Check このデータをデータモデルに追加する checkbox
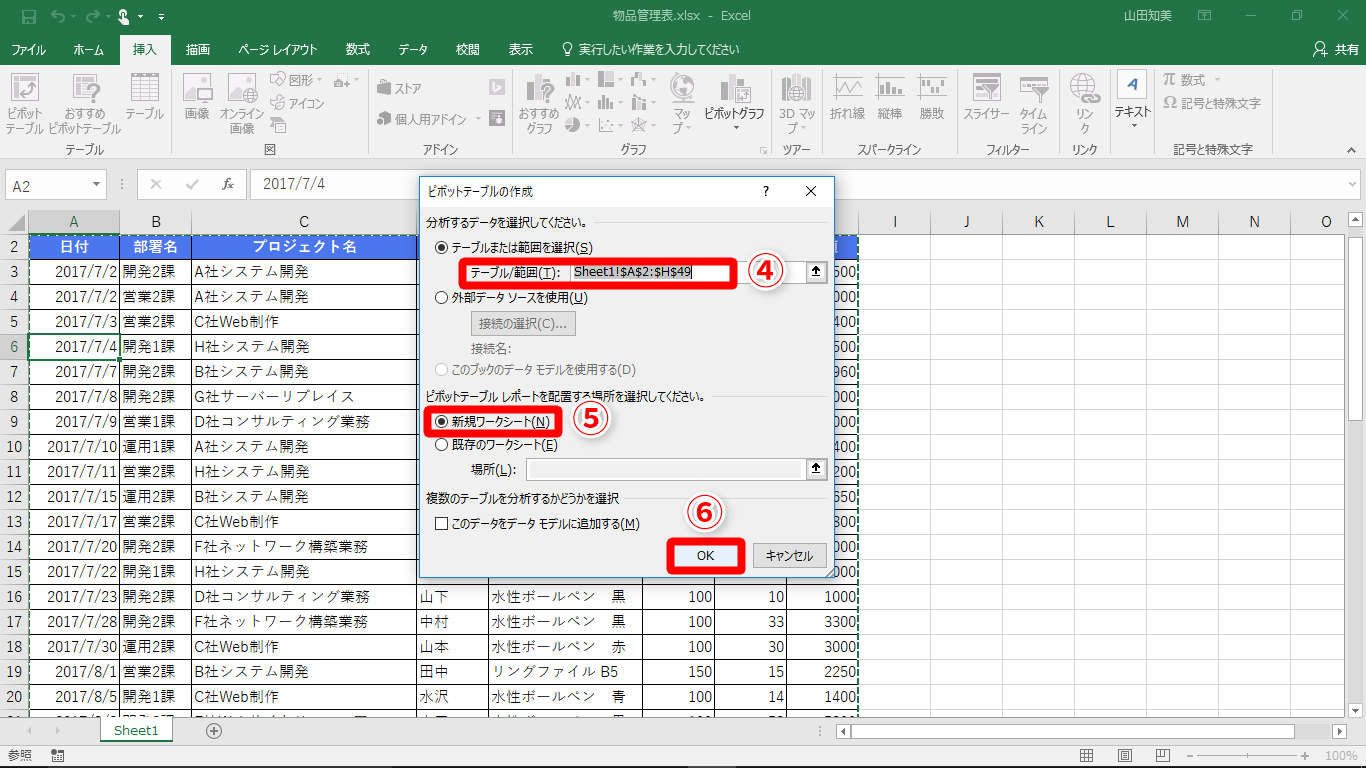Viewport: 1366px width, 768px height. (441, 523)
